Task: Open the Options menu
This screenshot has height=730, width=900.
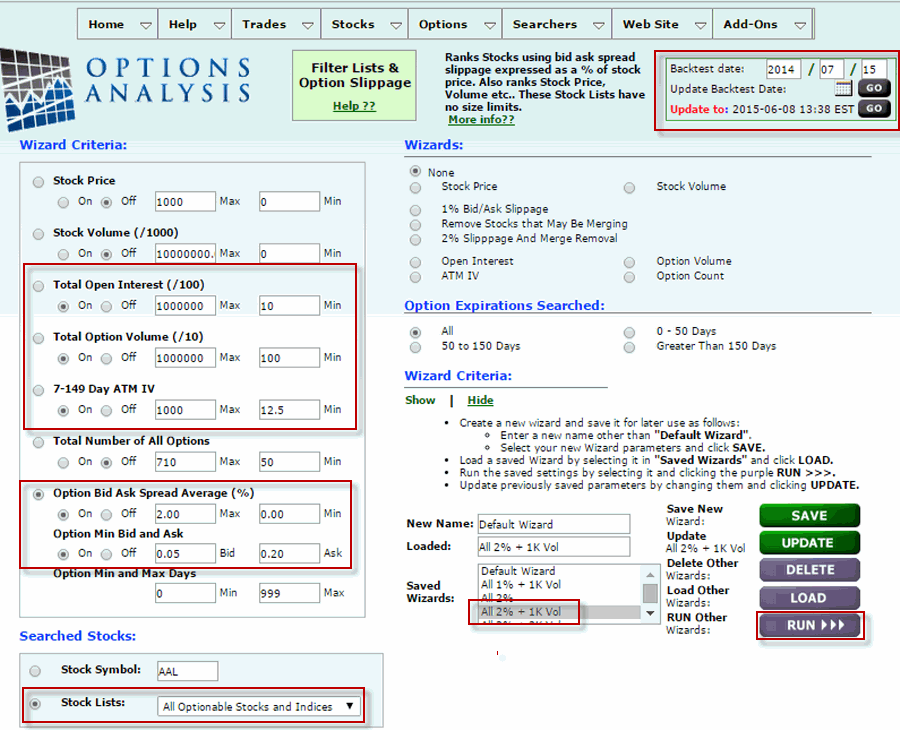Action: click(x=455, y=24)
